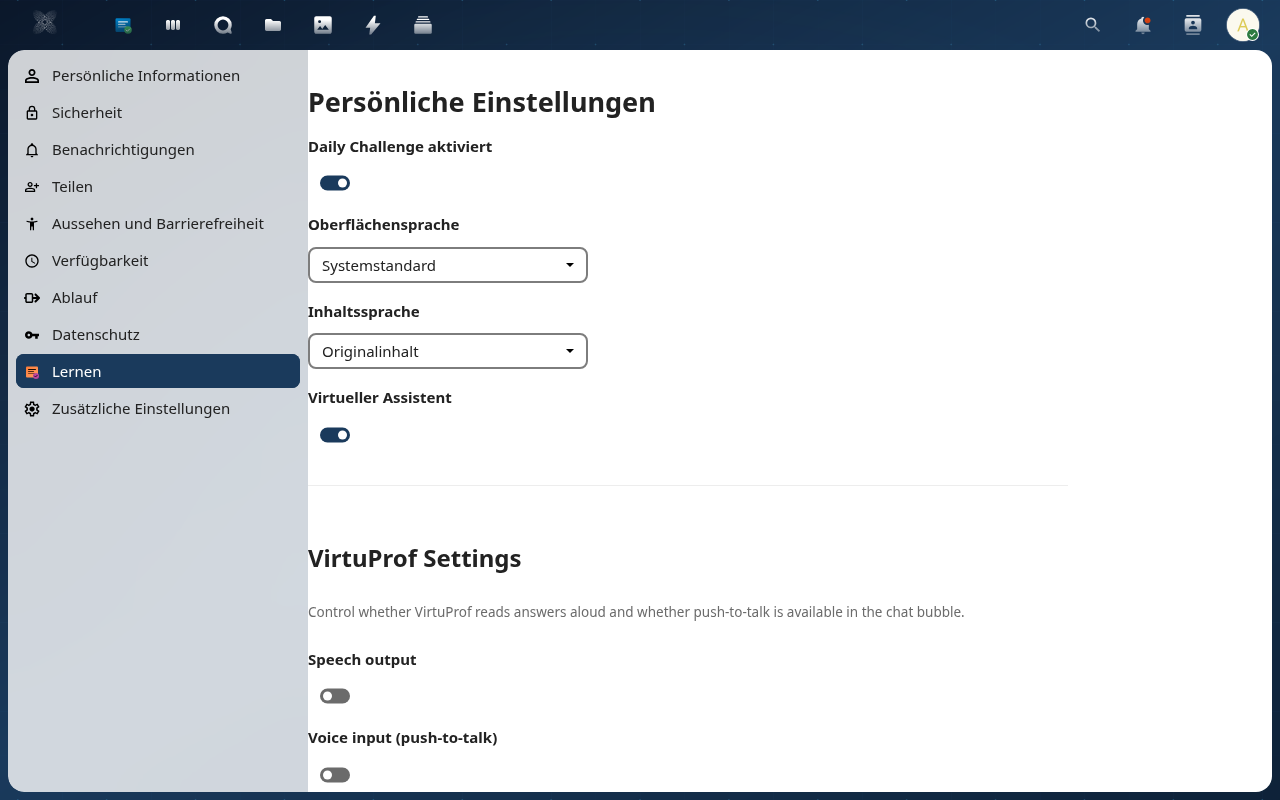
Task: Open the Inhaltssprache dropdown showing Originalinhalt
Action: pos(447,351)
